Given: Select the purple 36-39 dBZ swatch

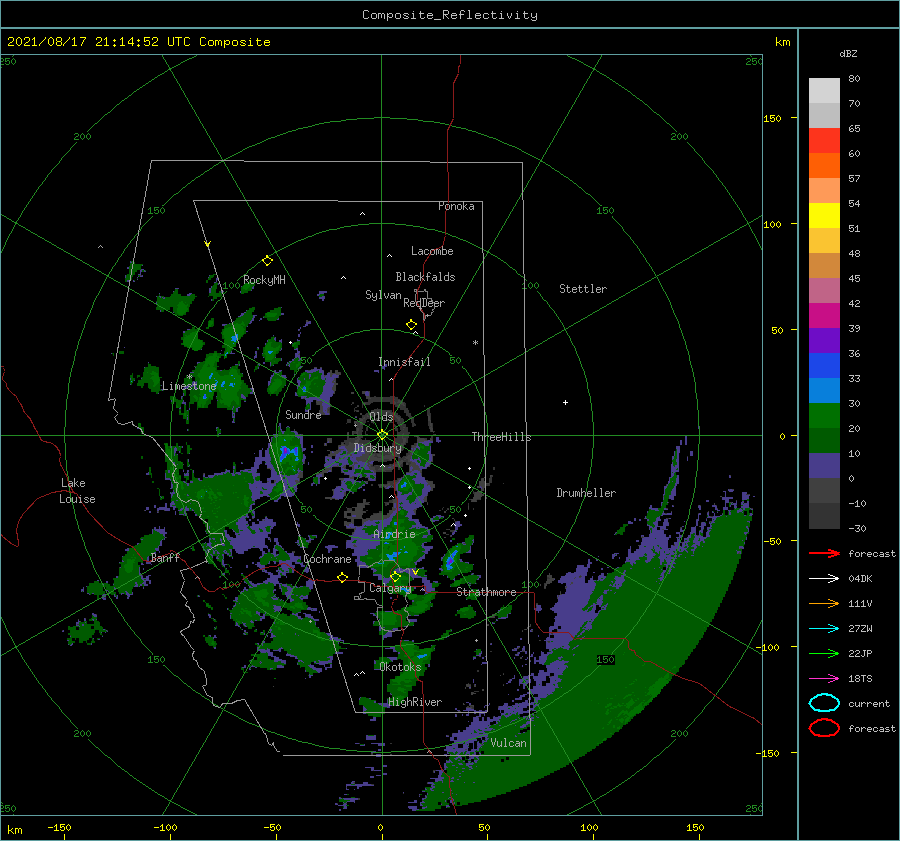Looking at the screenshot, I should [824, 340].
